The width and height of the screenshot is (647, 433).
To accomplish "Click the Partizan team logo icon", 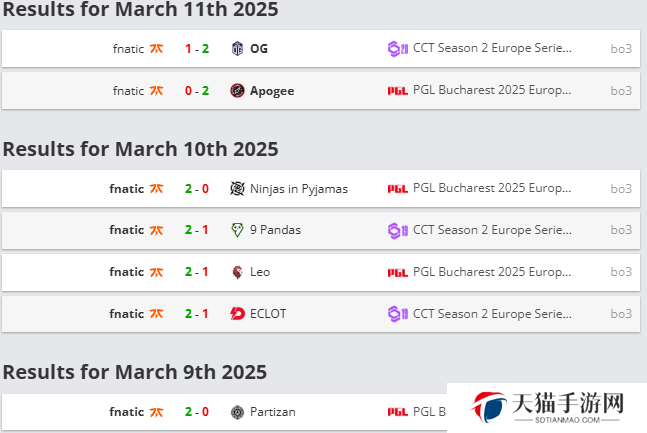I will 237,412.
